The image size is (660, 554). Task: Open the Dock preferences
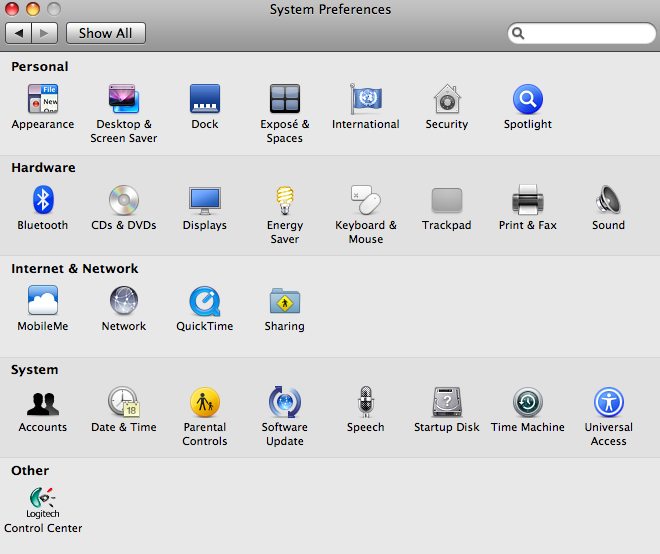tap(205, 99)
